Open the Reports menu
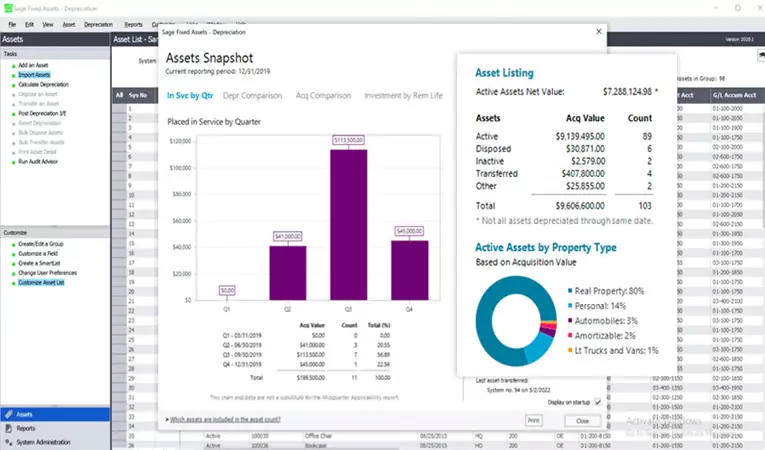The height and width of the screenshot is (450, 765). (x=133, y=24)
